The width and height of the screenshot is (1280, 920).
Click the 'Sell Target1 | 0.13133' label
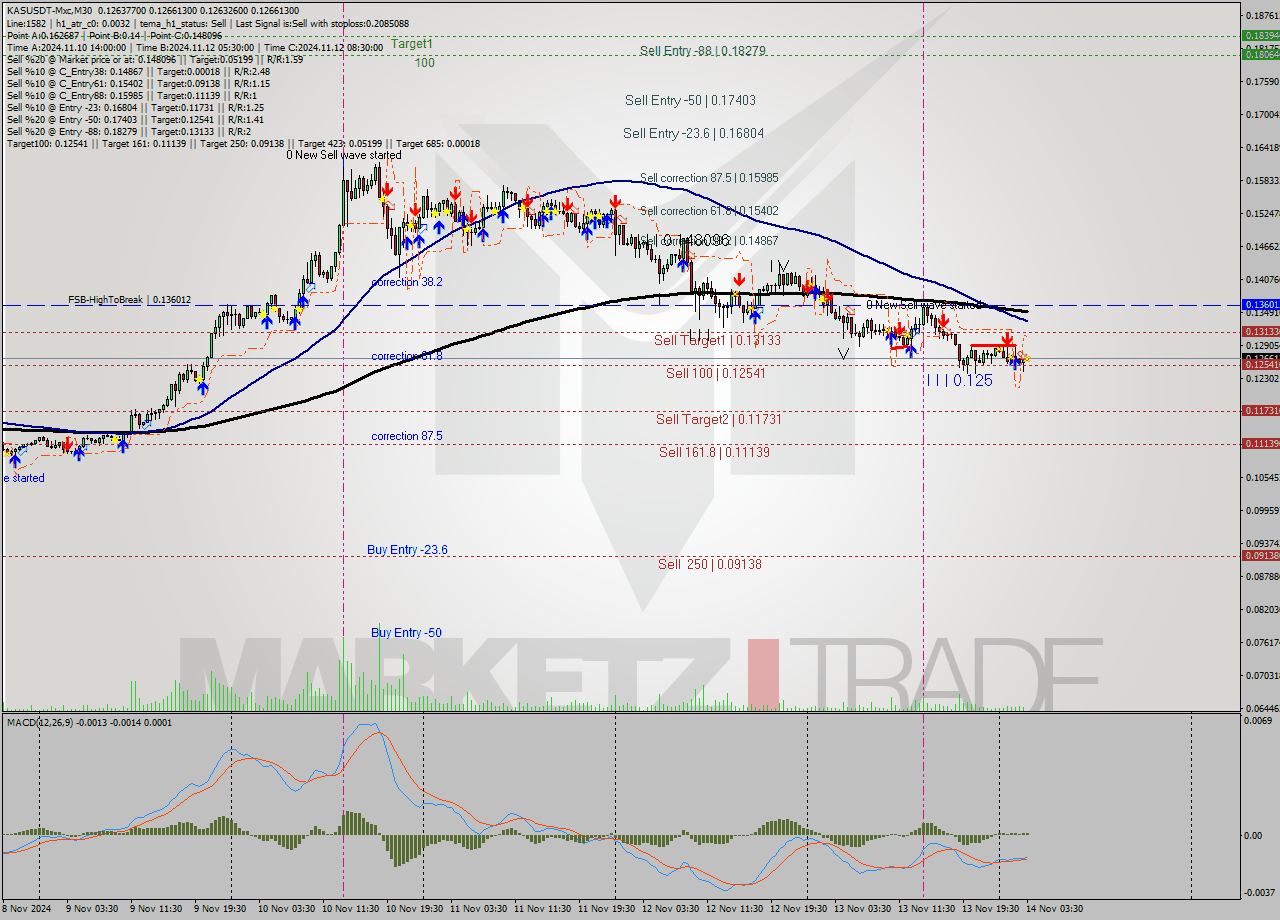[x=717, y=340]
